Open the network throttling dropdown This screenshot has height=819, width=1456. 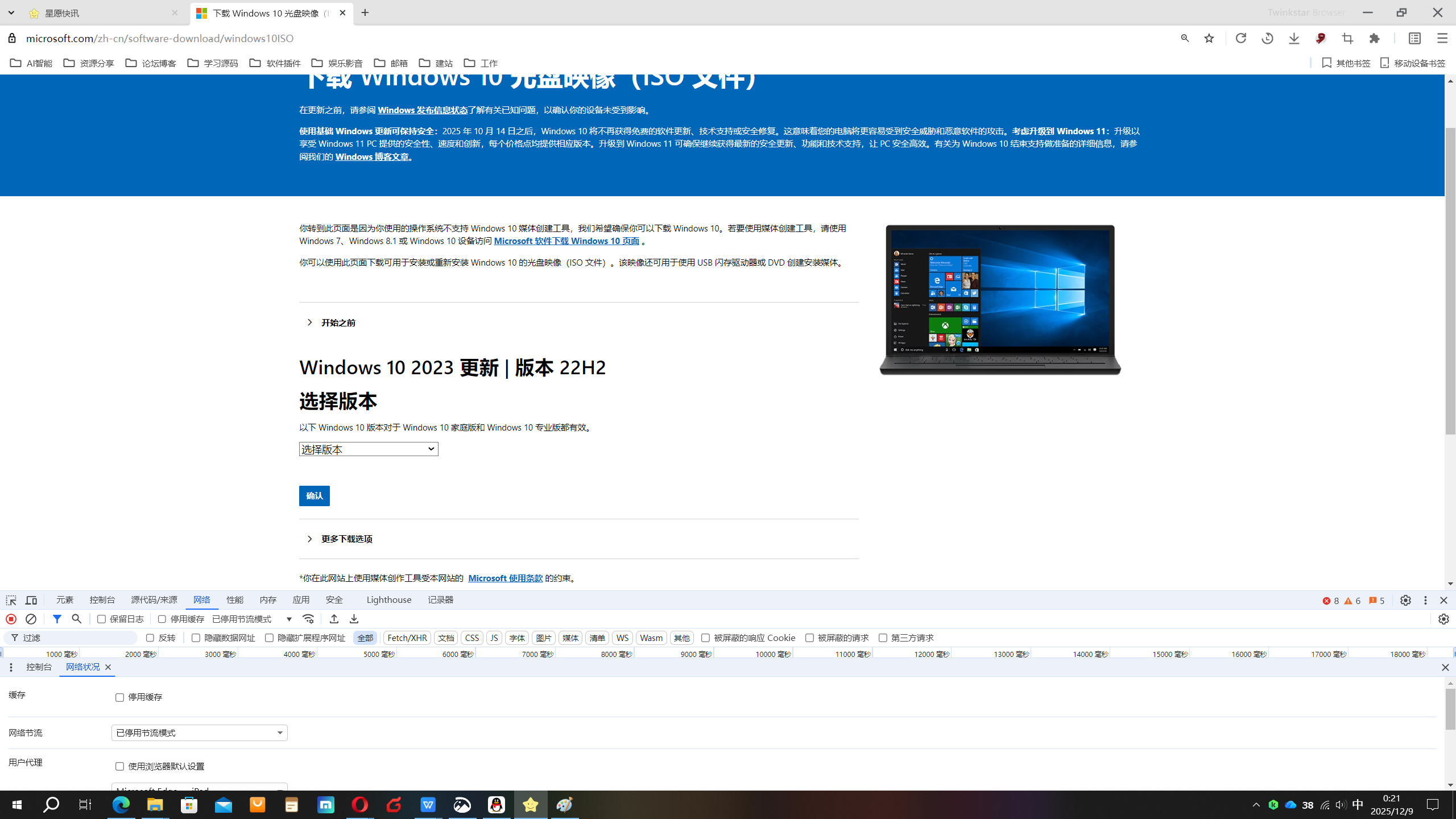(198, 733)
